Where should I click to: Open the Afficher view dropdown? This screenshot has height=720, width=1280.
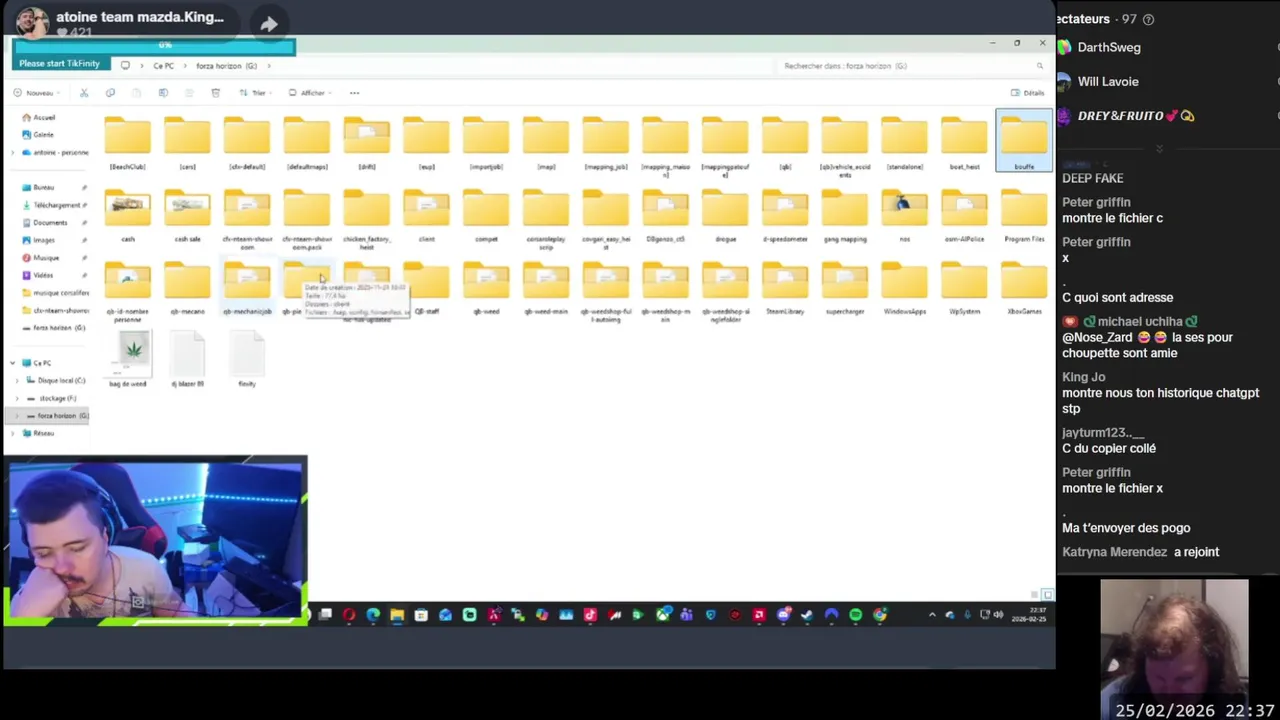coord(310,93)
